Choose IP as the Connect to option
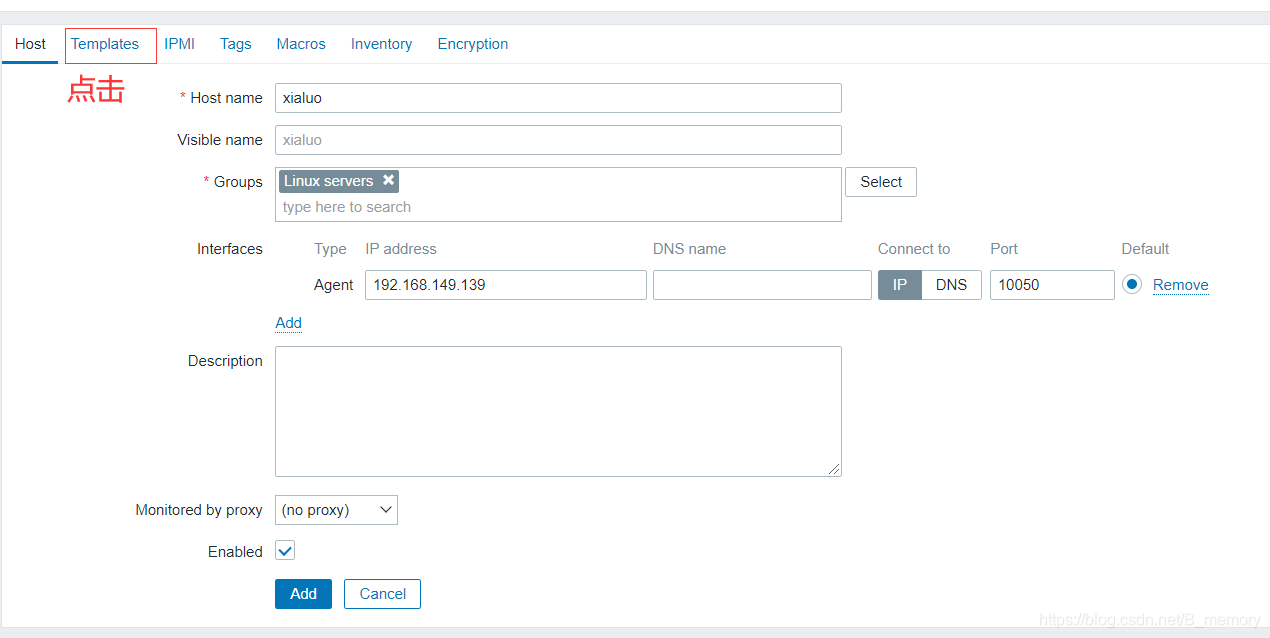The width and height of the screenshot is (1270, 638). [900, 285]
